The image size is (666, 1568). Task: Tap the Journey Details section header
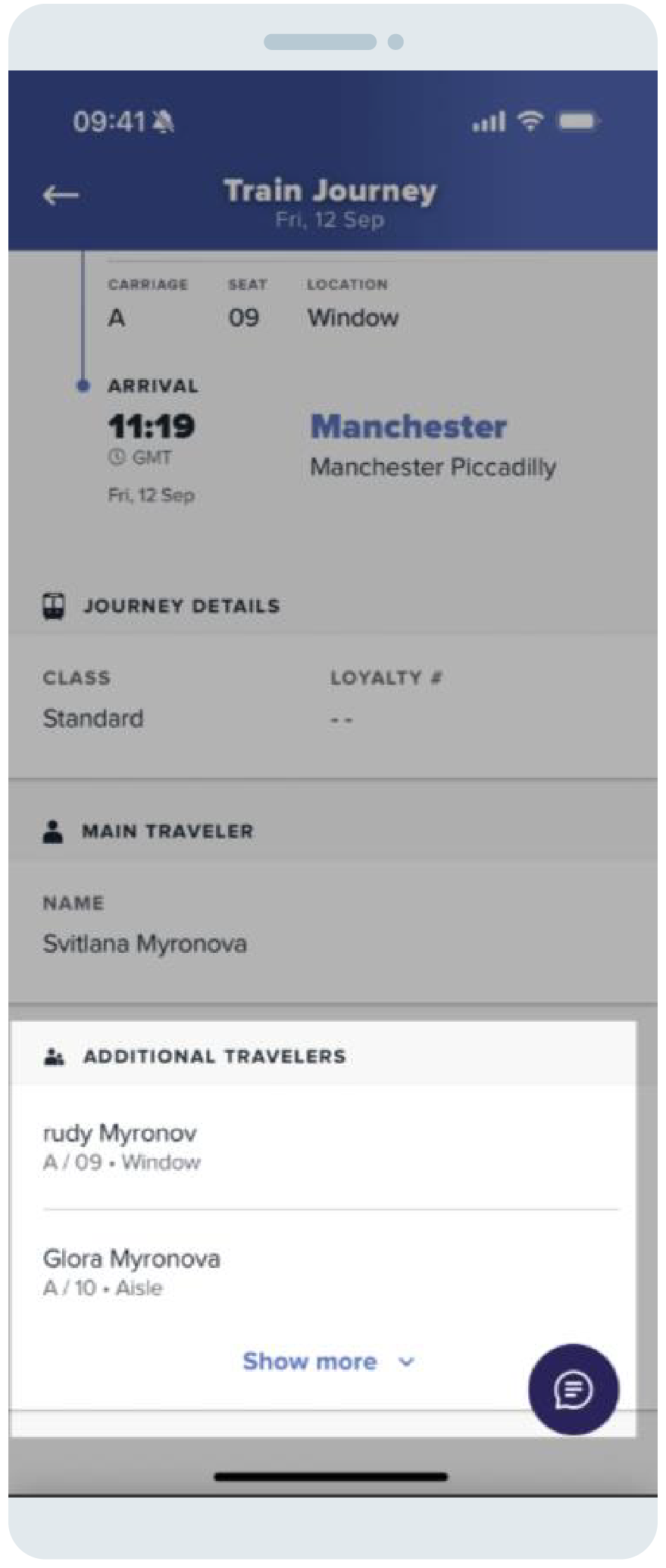333,606
